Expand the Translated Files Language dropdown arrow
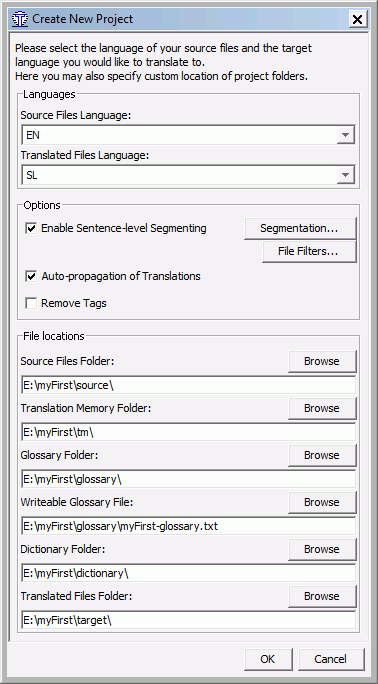The image size is (378, 684). tap(346, 175)
